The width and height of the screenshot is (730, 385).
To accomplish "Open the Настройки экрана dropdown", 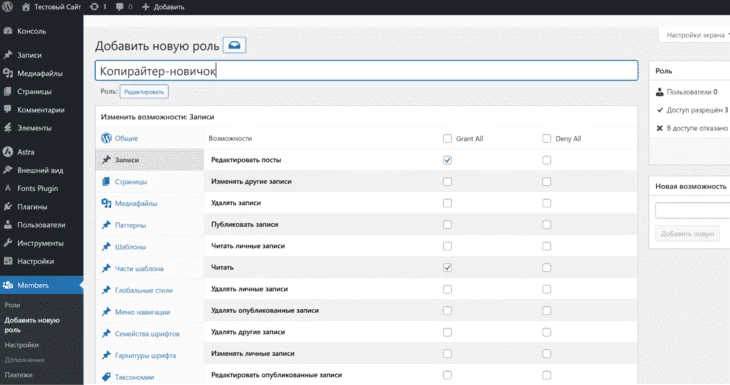I will (695, 35).
